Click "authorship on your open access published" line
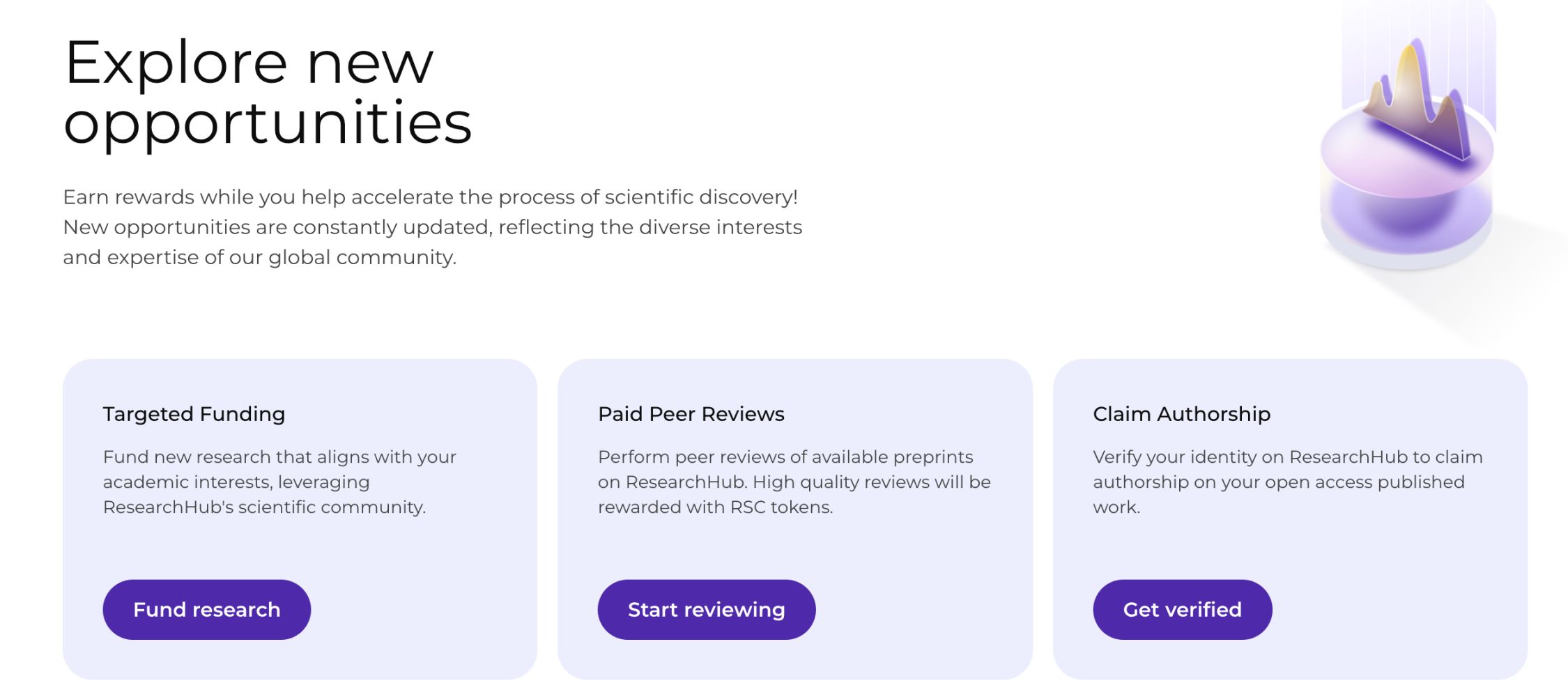 click(1278, 482)
